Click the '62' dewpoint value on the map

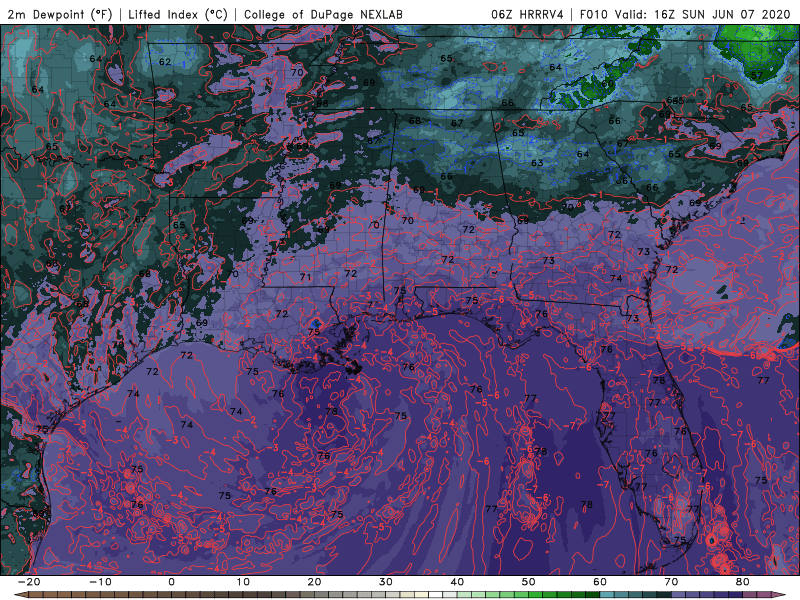point(165,62)
